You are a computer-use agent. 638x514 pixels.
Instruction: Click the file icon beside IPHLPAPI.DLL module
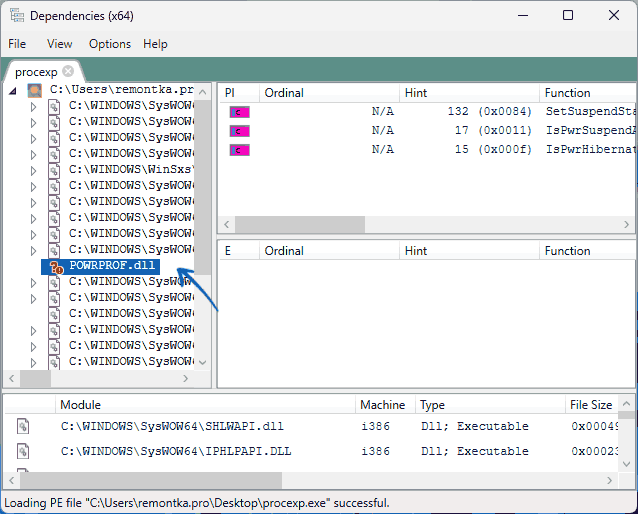[23, 451]
